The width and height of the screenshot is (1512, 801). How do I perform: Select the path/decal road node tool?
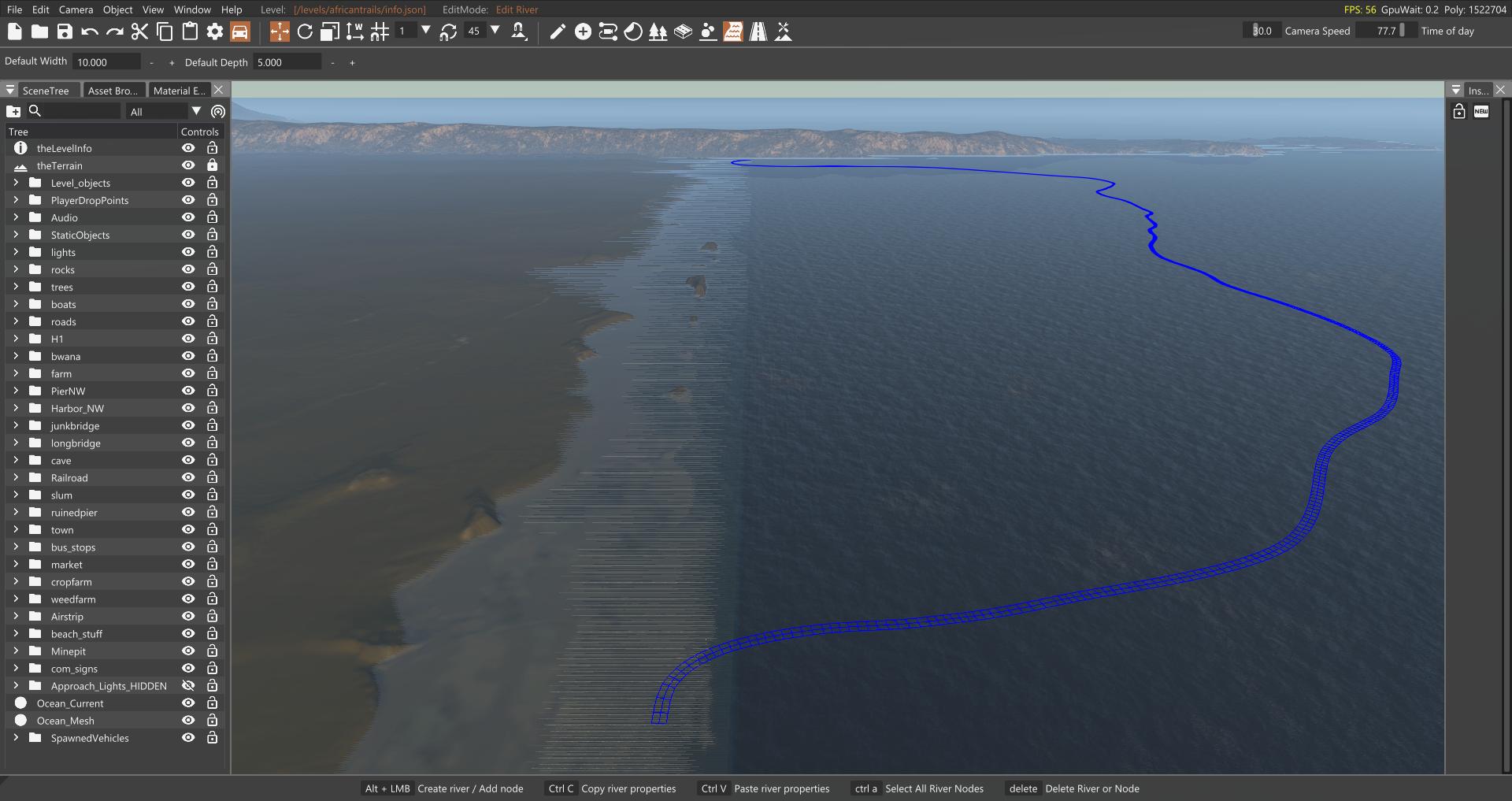[x=608, y=32]
